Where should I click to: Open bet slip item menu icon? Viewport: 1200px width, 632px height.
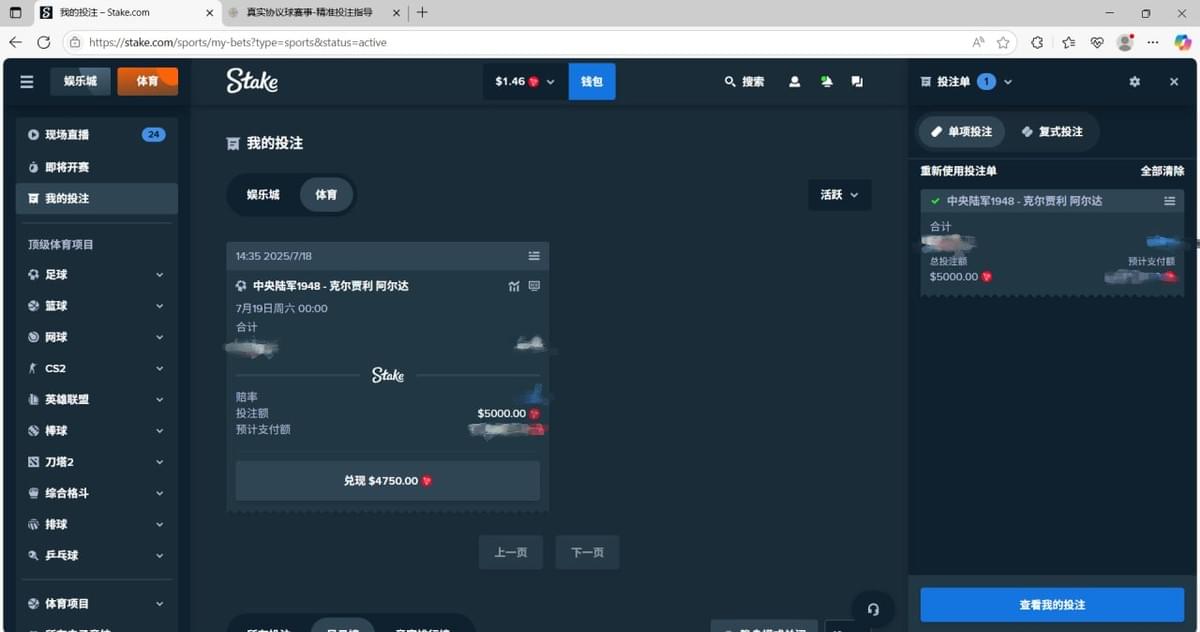pyautogui.click(x=1169, y=201)
